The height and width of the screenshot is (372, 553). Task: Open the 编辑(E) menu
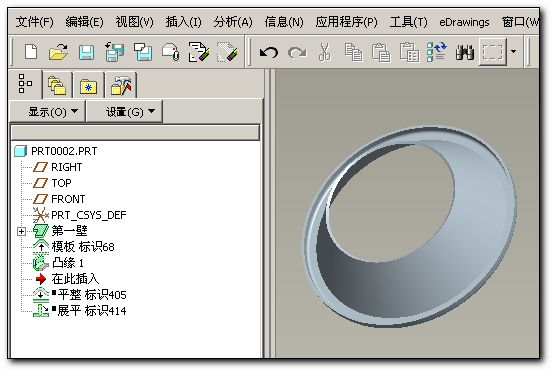(x=84, y=22)
